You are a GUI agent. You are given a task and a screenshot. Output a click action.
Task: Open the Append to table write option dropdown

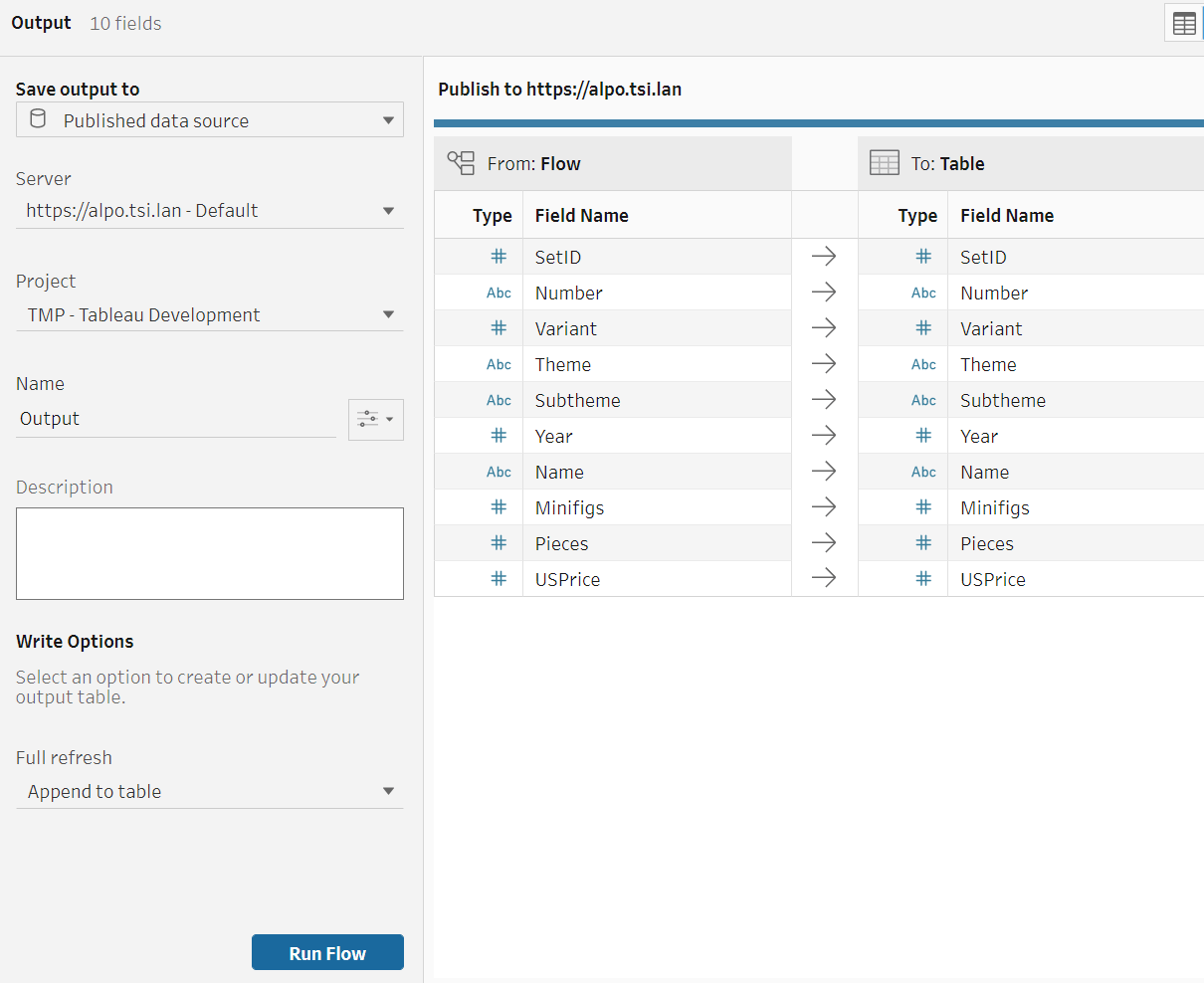coord(209,792)
